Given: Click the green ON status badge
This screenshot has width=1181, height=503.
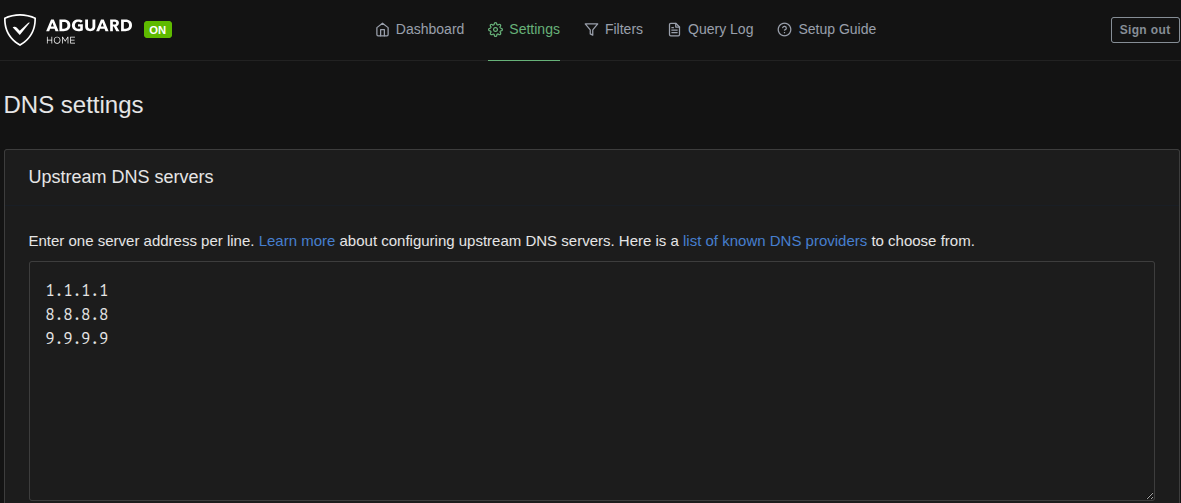Looking at the screenshot, I should click(158, 30).
